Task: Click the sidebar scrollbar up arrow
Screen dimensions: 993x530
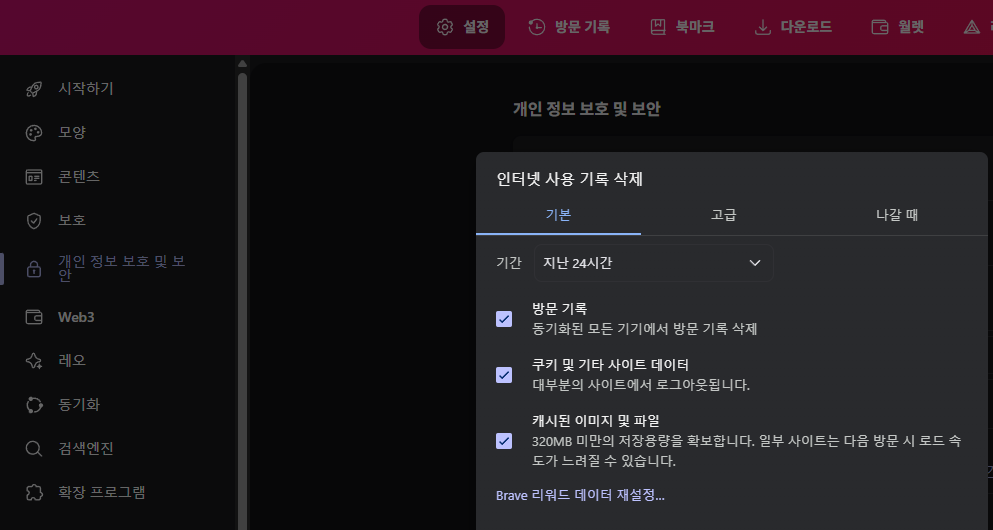Action: 242,63
